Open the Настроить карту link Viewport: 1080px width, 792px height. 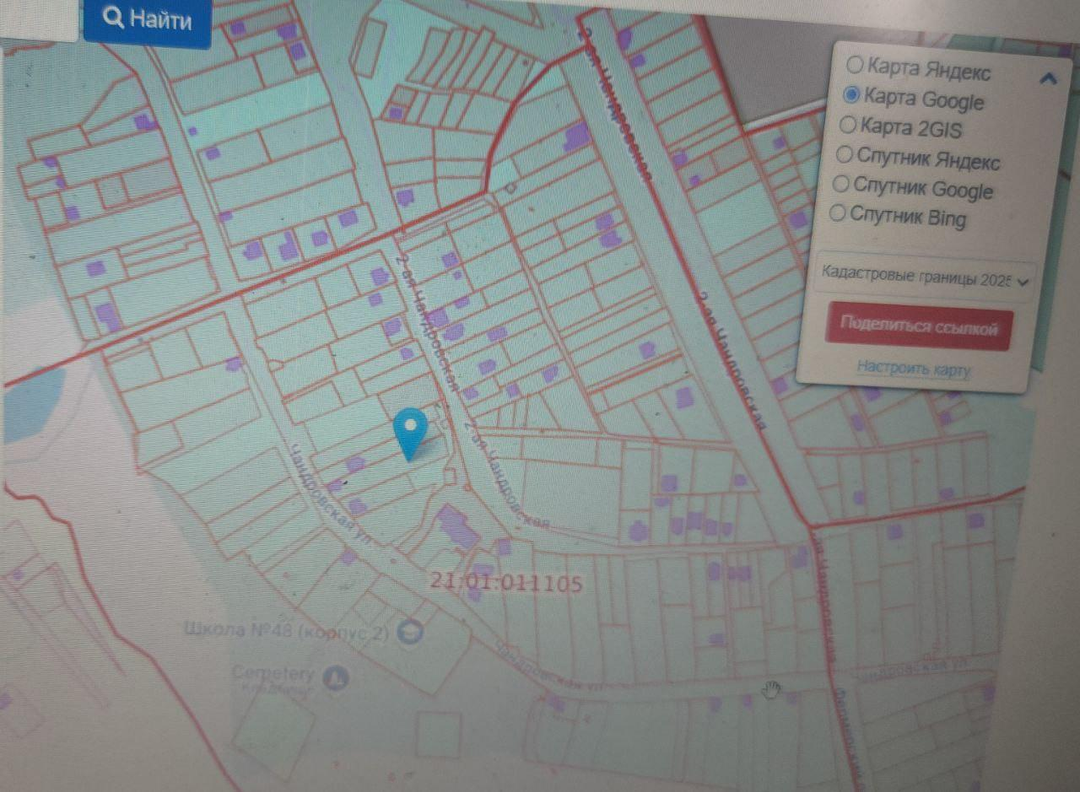[913, 369]
